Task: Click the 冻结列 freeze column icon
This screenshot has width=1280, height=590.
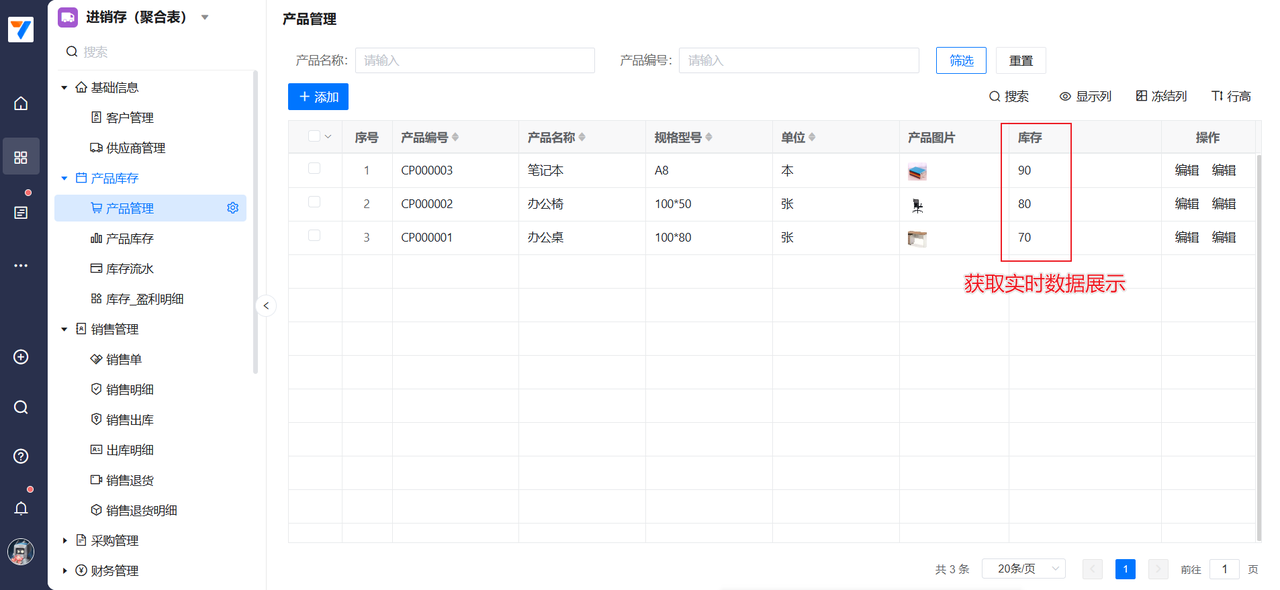Action: tap(1142, 96)
